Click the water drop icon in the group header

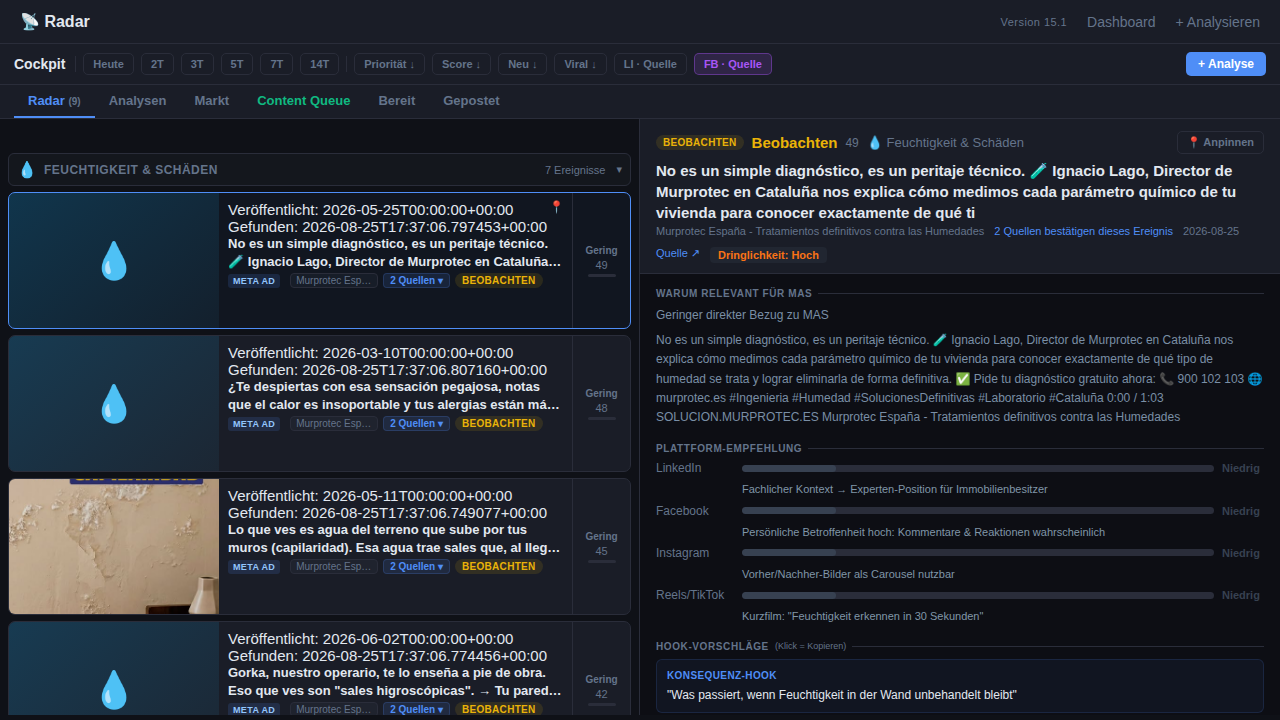pyautogui.click(x=27, y=170)
